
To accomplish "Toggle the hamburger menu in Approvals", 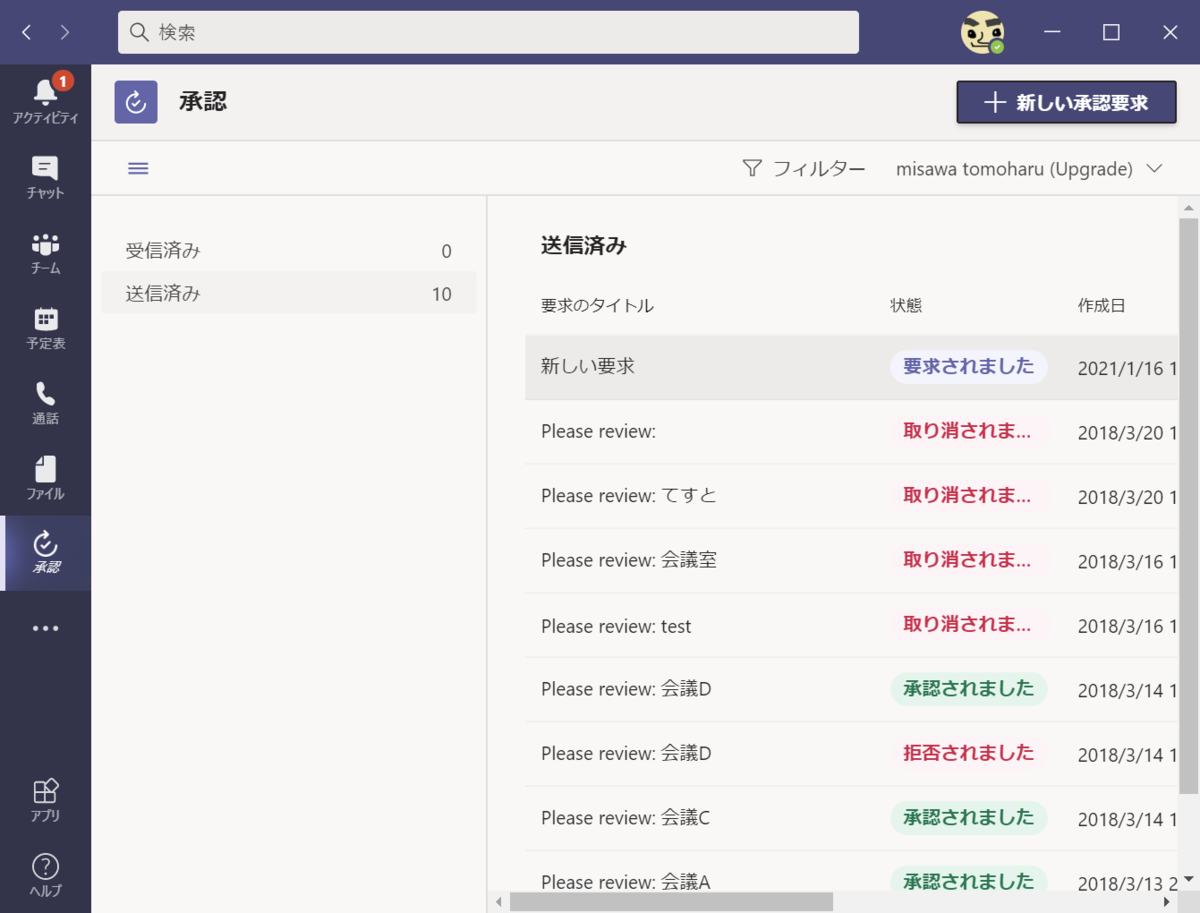I will coord(138,168).
